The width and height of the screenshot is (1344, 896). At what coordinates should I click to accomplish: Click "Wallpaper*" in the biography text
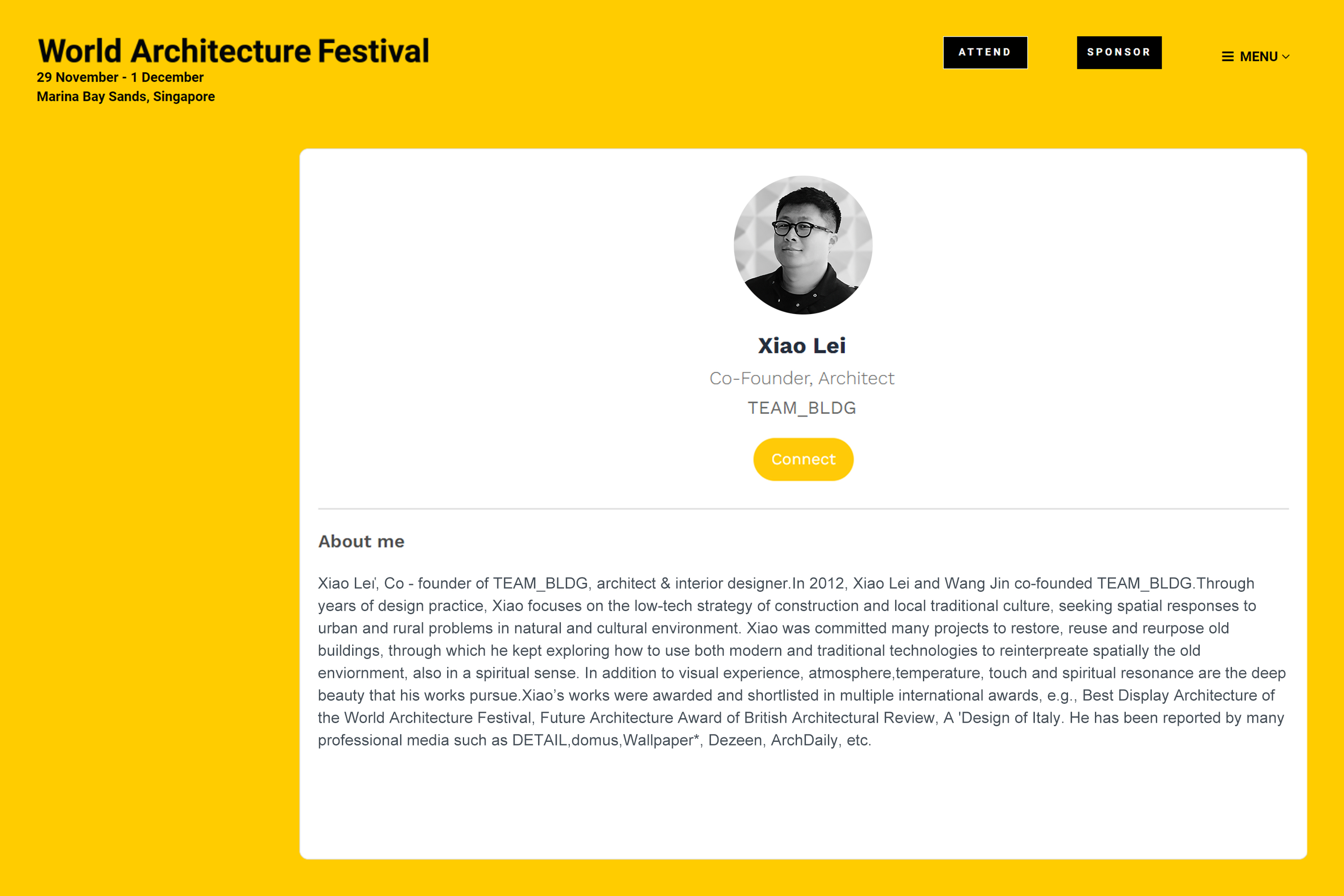[x=661, y=740]
